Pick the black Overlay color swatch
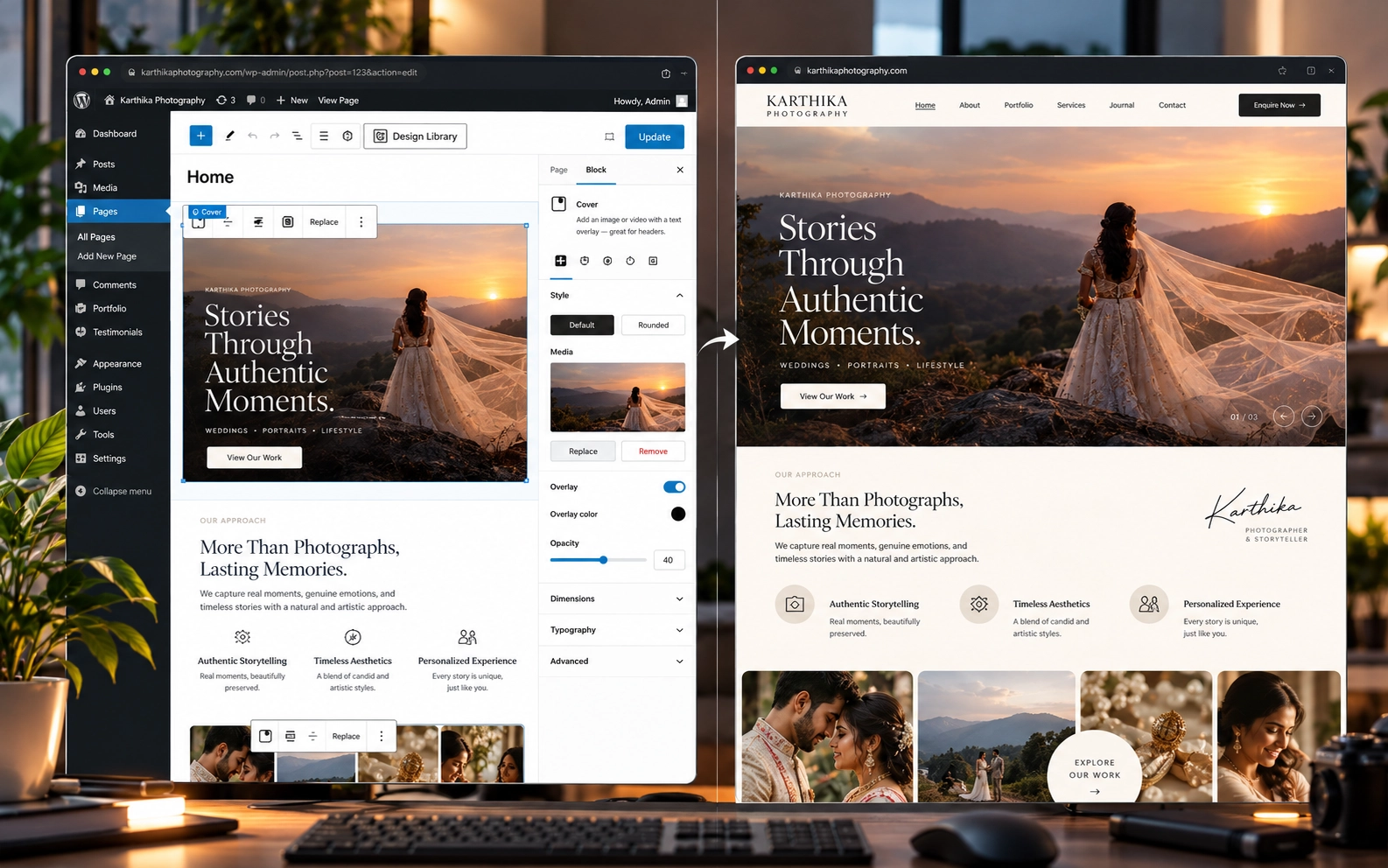 click(678, 514)
